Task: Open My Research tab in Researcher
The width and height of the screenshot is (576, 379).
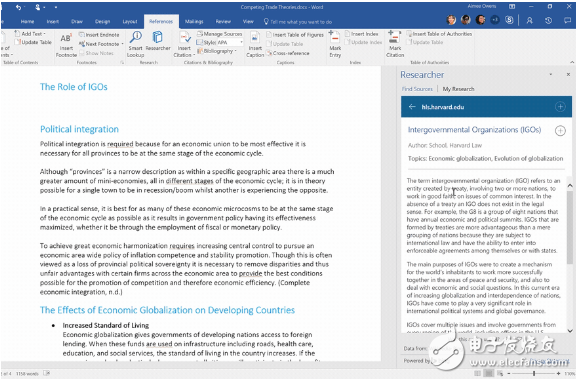Action: 458,89
